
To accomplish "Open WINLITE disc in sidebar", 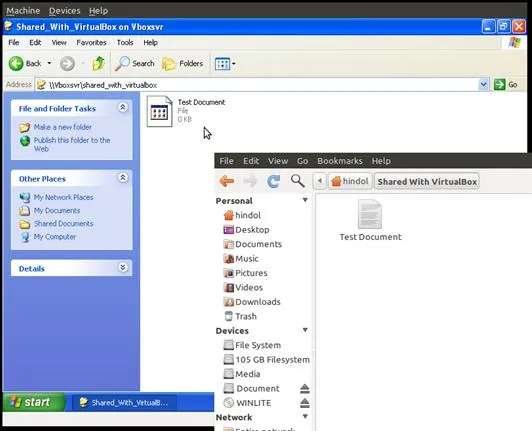I will (x=247, y=403).
